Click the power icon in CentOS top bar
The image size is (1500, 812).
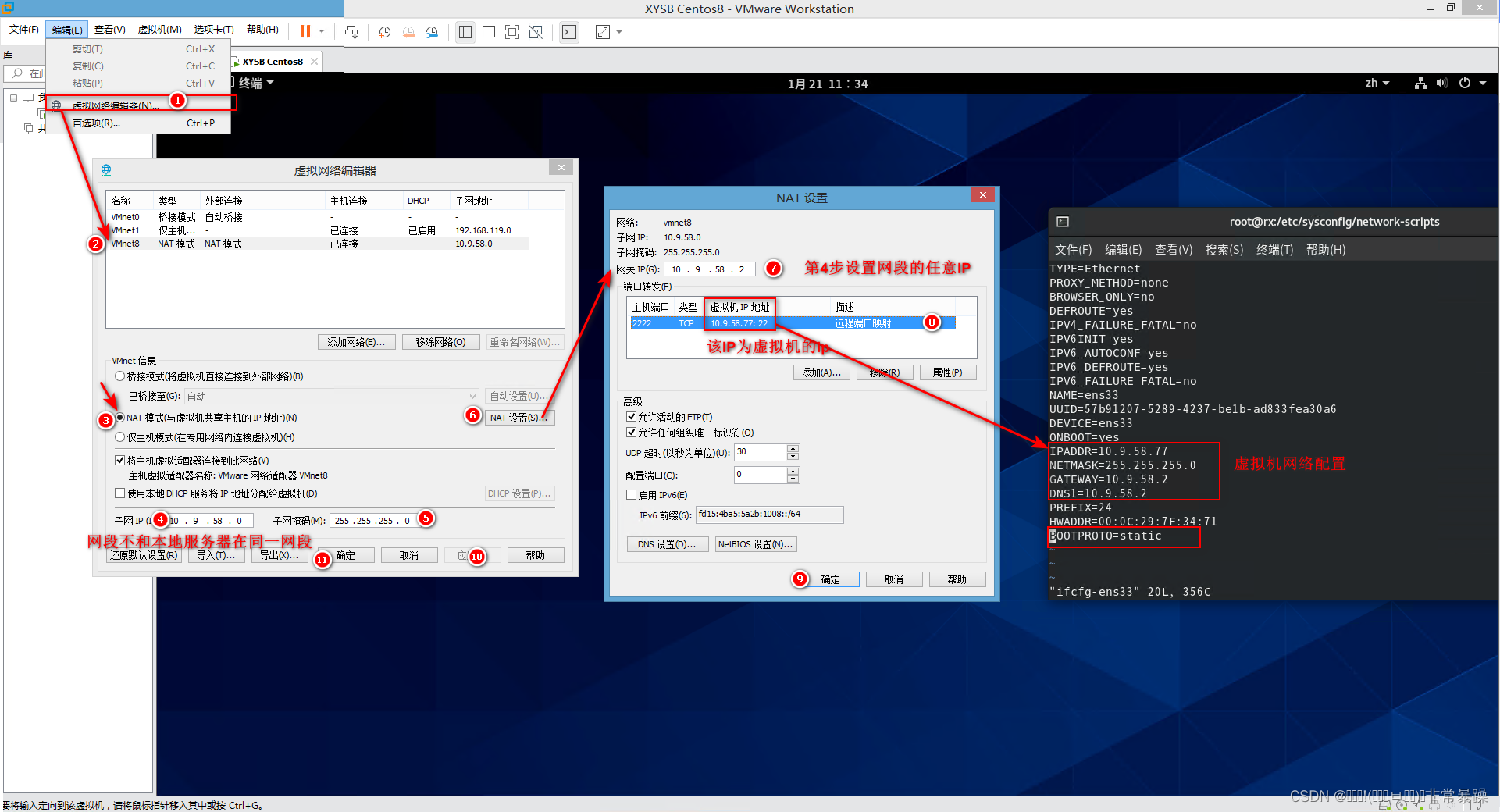[x=1465, y=83]
